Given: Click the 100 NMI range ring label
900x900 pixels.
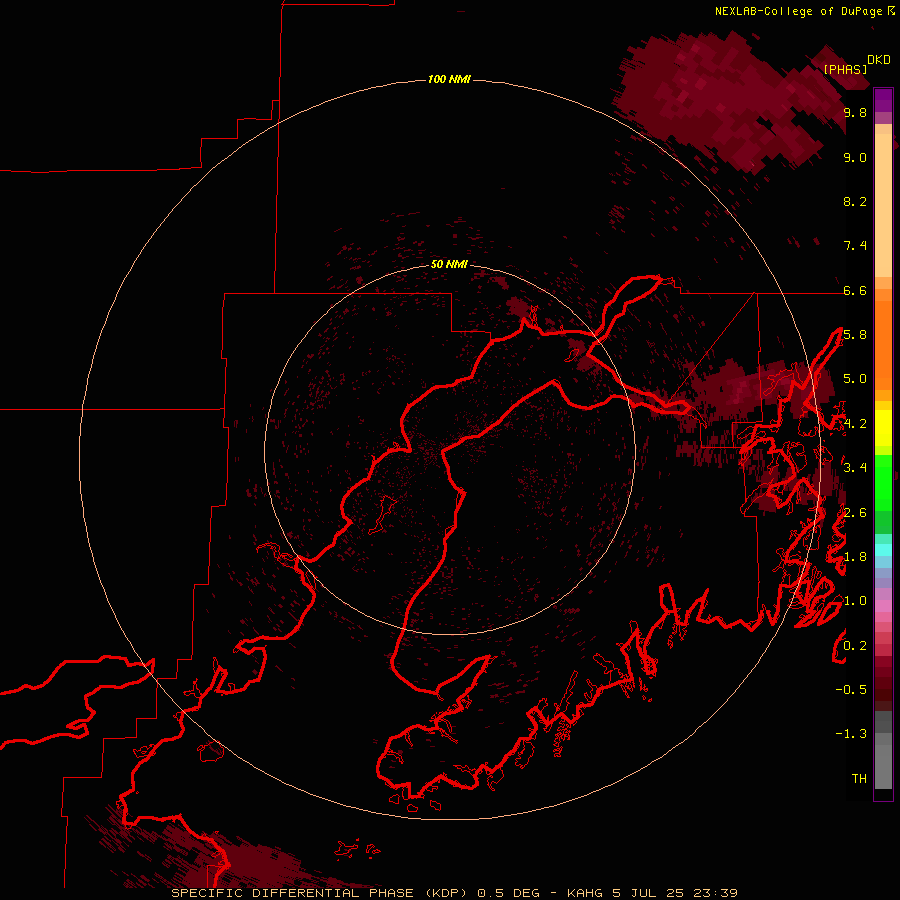Looking at the screenshot, I should 449,79.
